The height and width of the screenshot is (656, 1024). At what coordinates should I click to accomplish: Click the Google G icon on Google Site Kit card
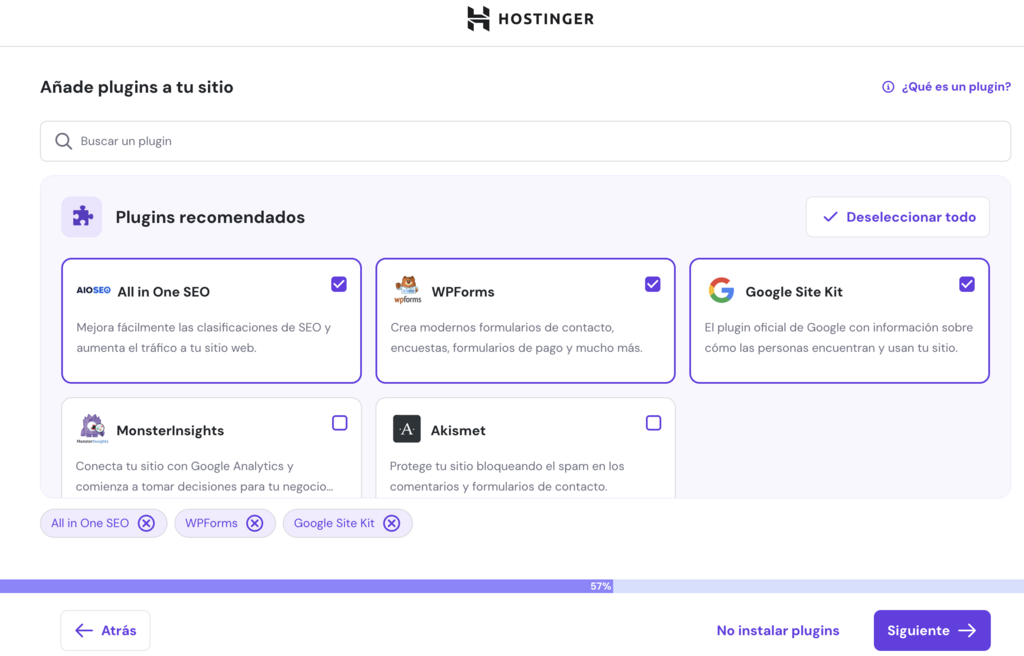click(x=721, y=290)
